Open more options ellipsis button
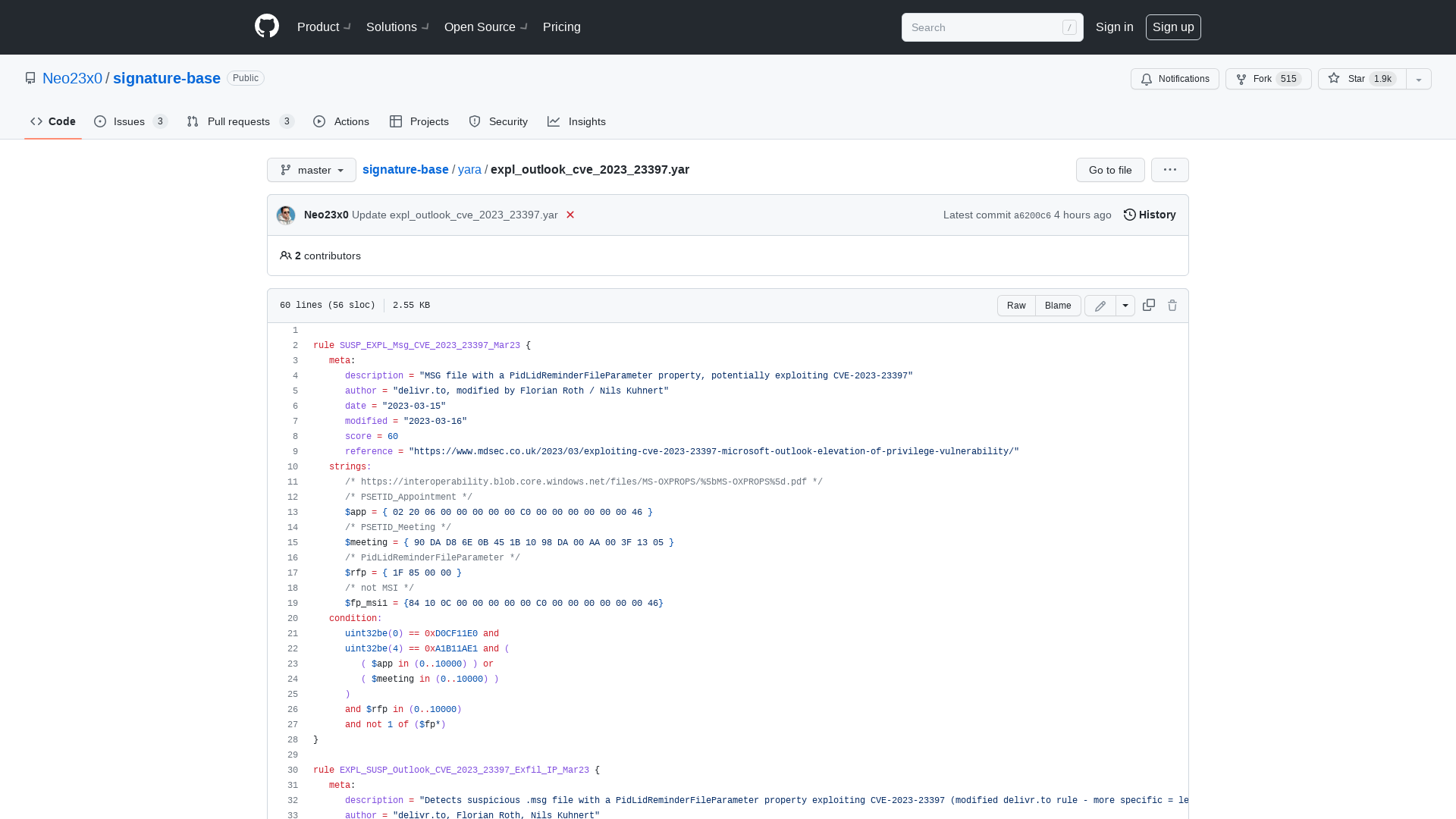 (1170, 170)
